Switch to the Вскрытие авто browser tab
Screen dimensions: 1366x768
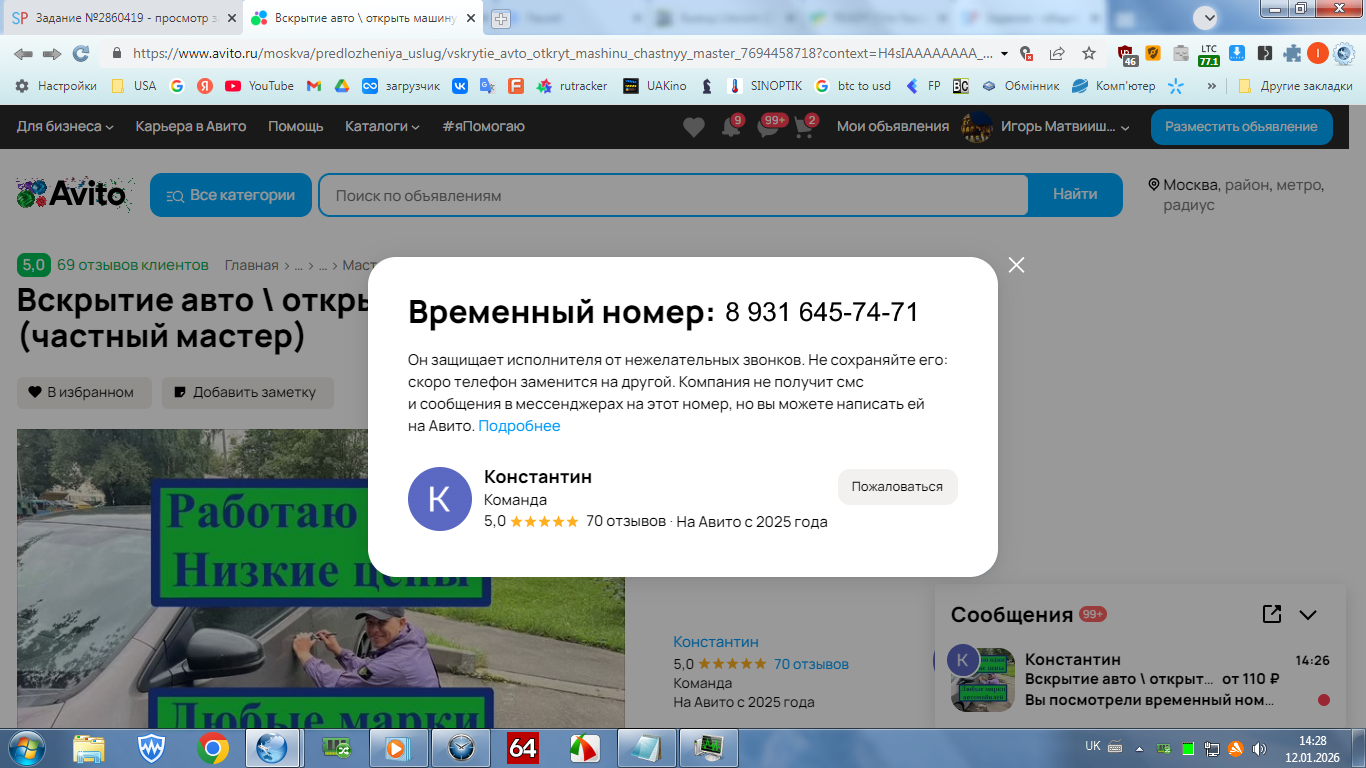[x=365, y=18]
